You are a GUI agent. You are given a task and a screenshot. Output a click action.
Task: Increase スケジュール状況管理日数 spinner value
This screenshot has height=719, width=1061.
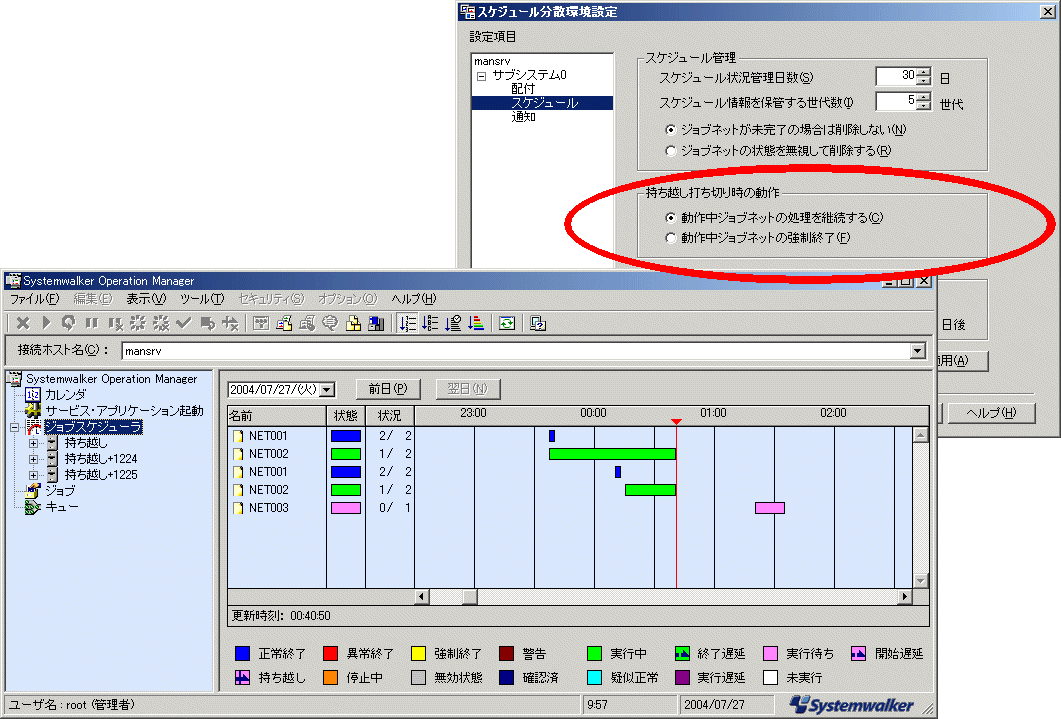[924, 72]
